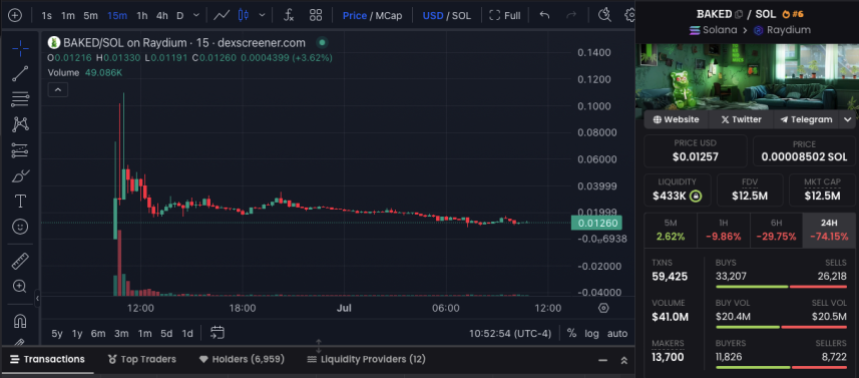This screenshot has height=378, width=859.
Task: Switch chart to MCap view
Action: (x=389, y=15)
